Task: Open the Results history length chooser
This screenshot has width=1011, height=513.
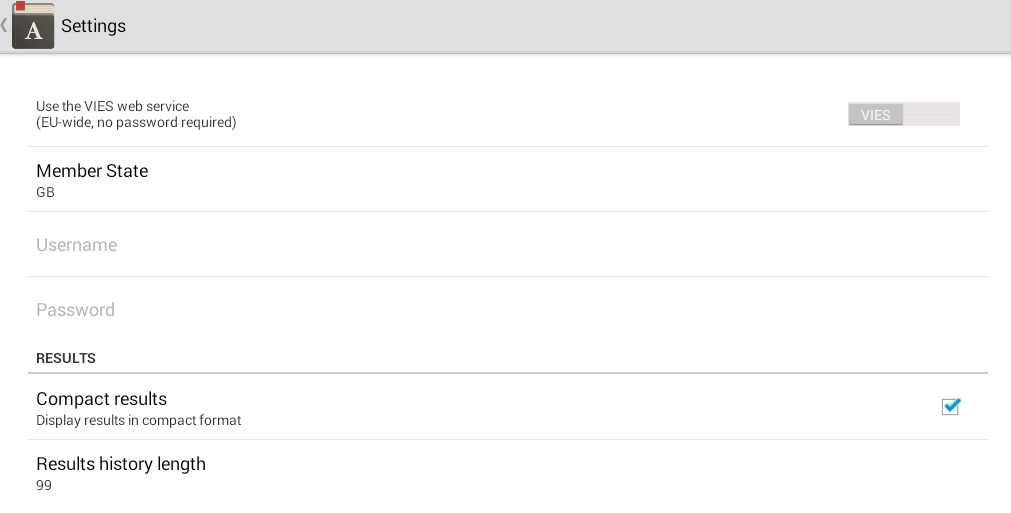Action: (508, 473)
